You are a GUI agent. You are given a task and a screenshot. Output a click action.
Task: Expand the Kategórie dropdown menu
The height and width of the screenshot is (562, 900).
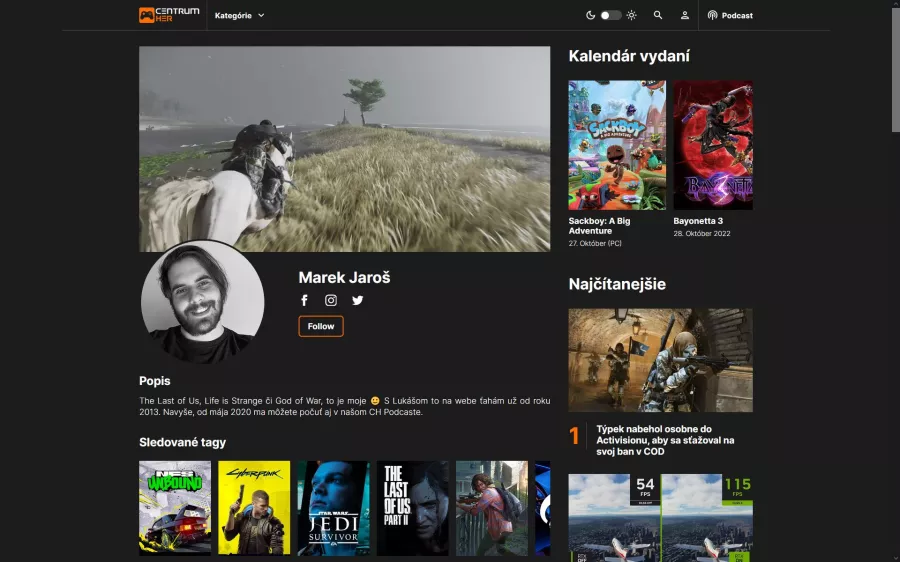coord(239,15)
